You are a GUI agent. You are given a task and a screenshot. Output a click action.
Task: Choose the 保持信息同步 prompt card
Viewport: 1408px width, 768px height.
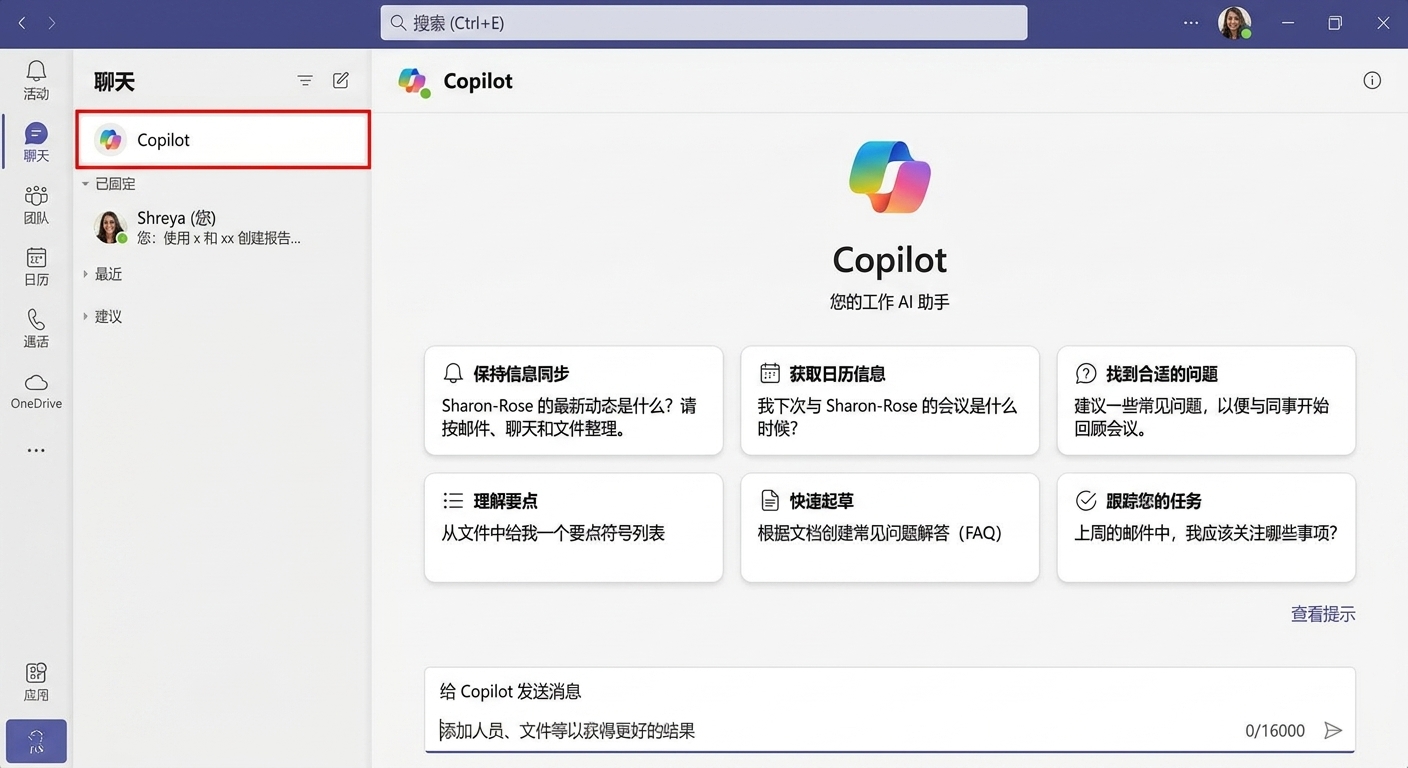click(574, 401)
